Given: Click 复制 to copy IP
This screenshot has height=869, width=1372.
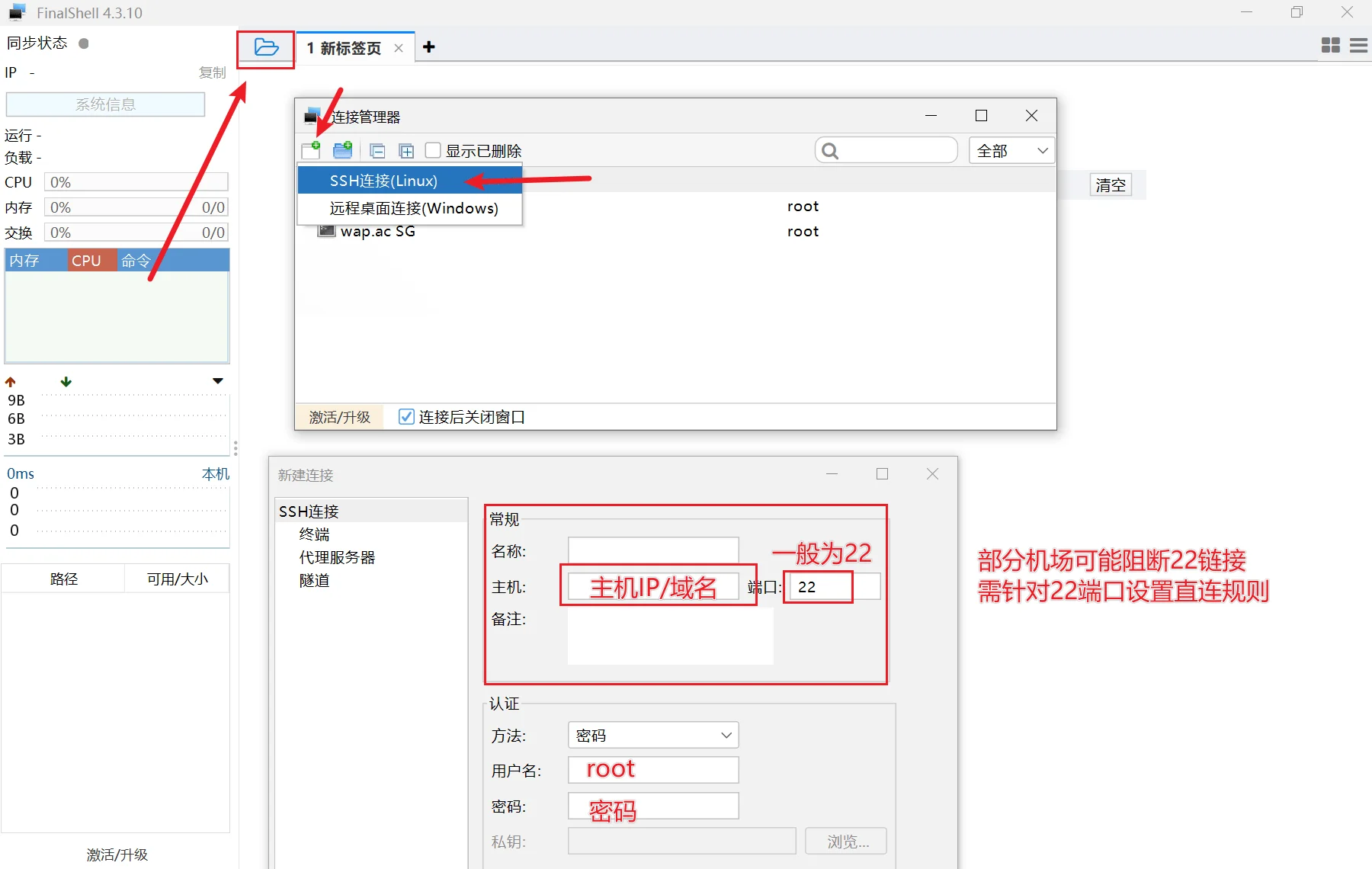Looking at the screenshot, I should pyautogui.click(x=213, y=72).
